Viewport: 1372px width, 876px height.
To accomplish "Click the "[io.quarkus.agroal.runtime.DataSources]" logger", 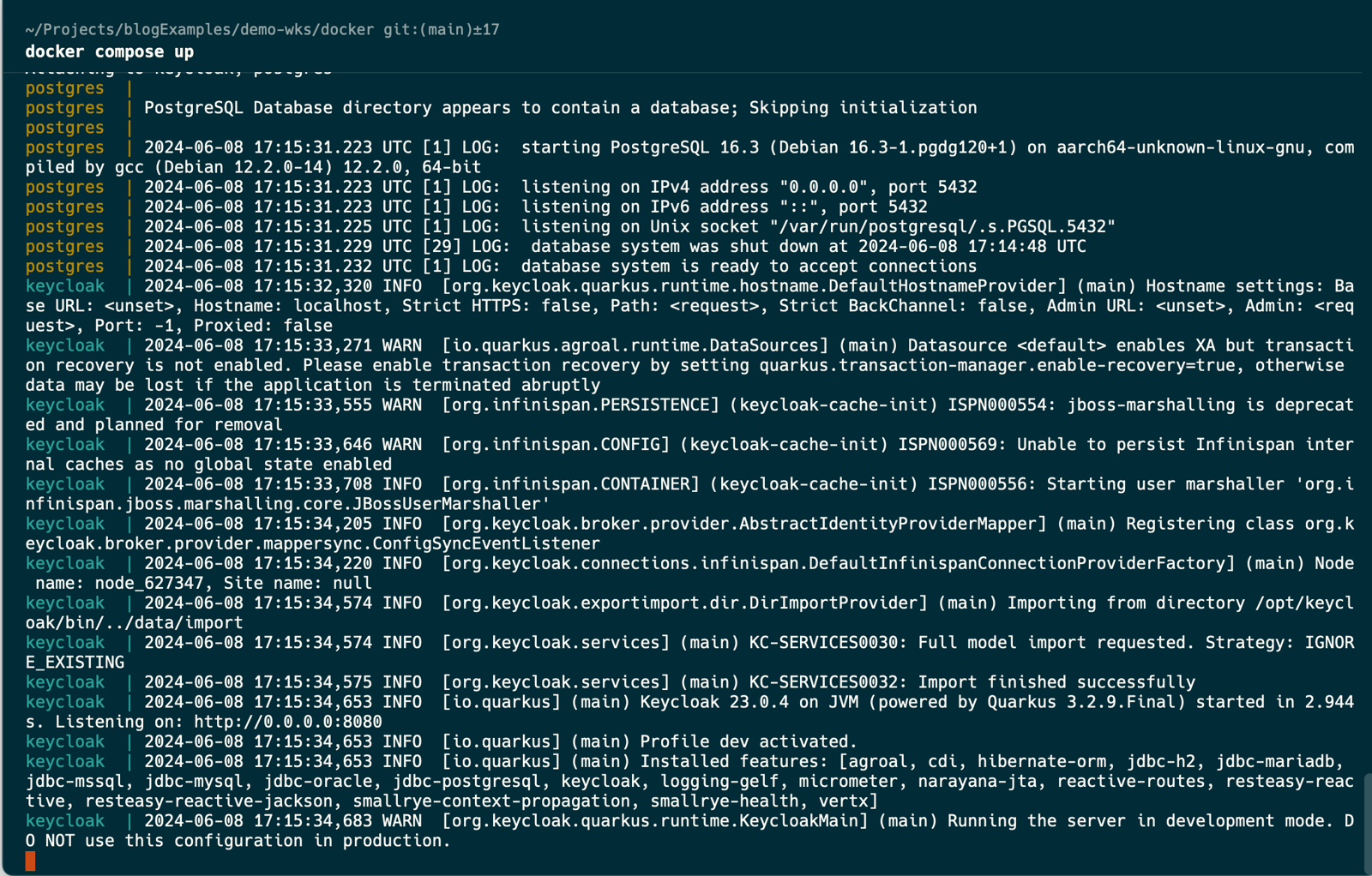I will (x=635, y=345).
